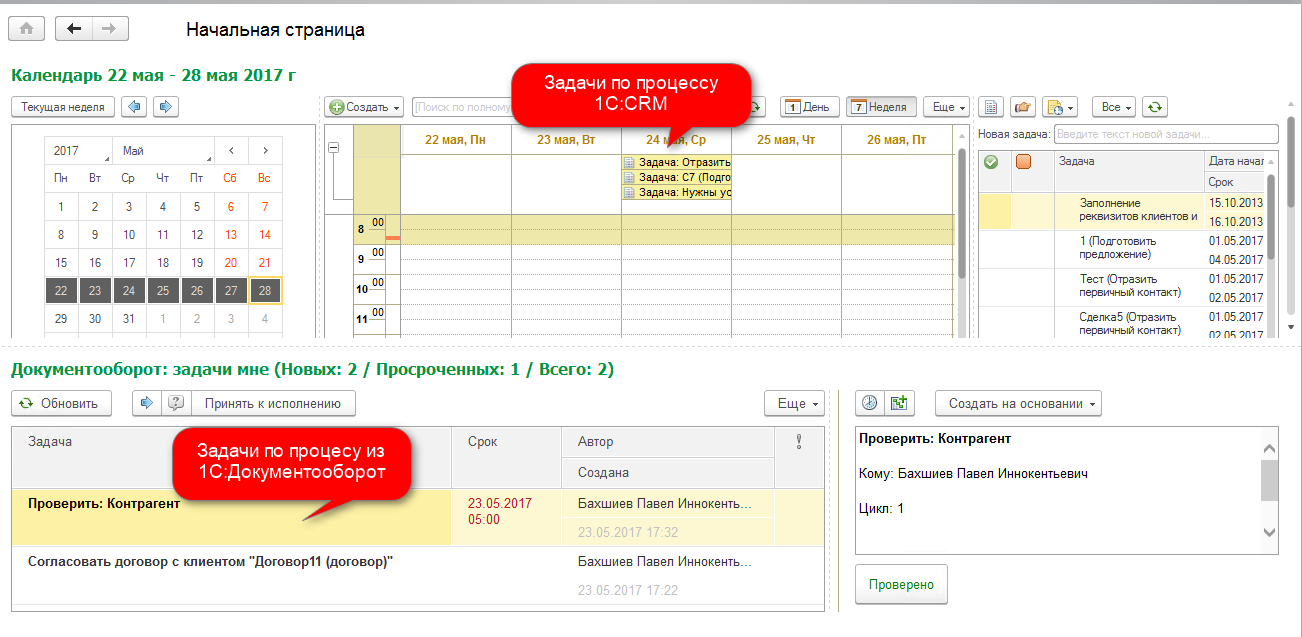This screenshot has height=637, width=1302.
Task: Open the Еще menu in calendar toolbar
Action: tap(946, 107)
